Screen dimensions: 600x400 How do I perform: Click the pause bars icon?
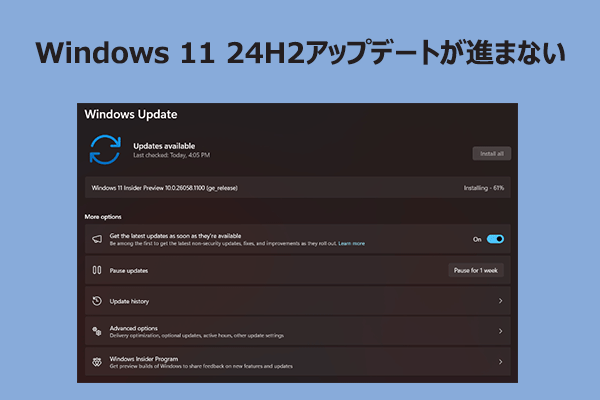(x=97, y=270)
